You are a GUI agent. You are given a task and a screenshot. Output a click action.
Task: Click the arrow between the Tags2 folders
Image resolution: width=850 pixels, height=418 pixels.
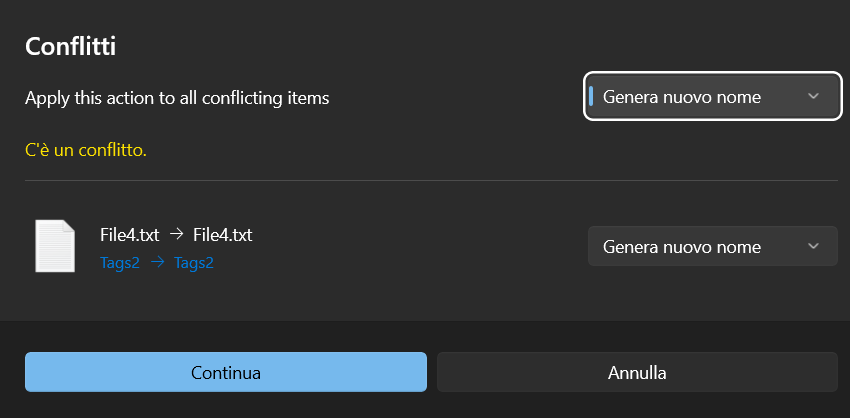tap(157, 264)
